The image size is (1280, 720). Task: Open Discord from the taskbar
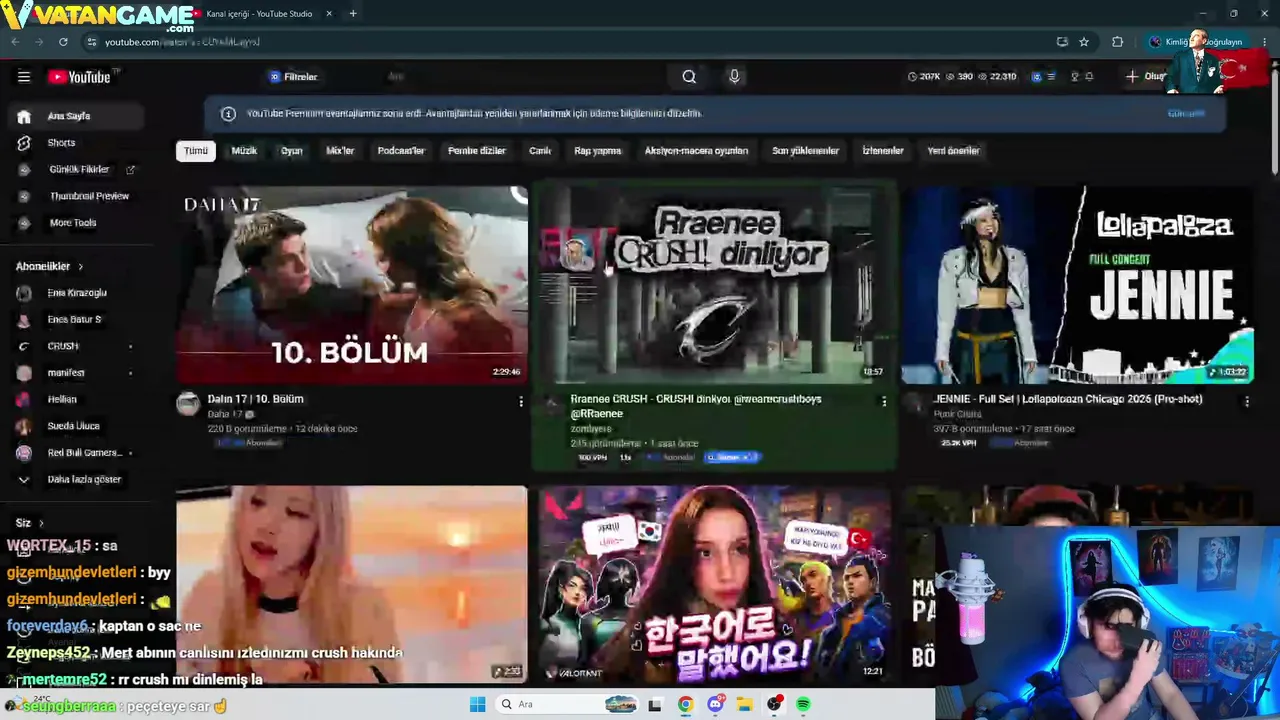[x=715, y=705]
